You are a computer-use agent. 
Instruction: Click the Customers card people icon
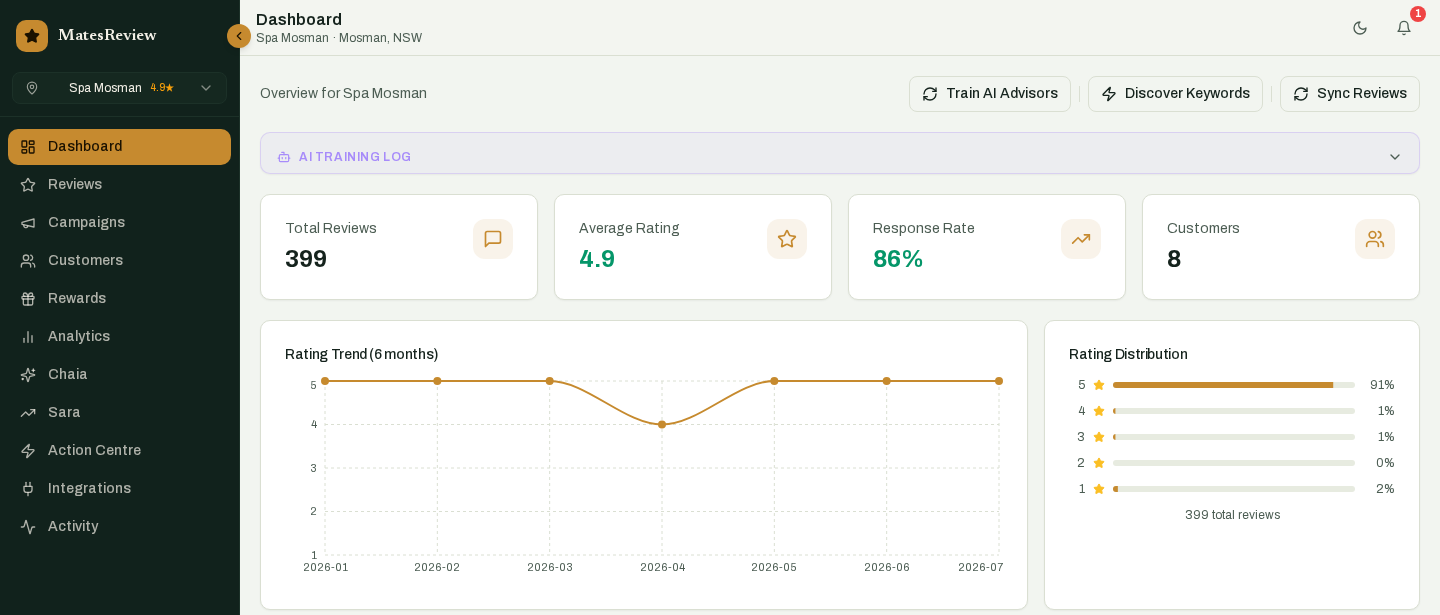click(1375, 239)
